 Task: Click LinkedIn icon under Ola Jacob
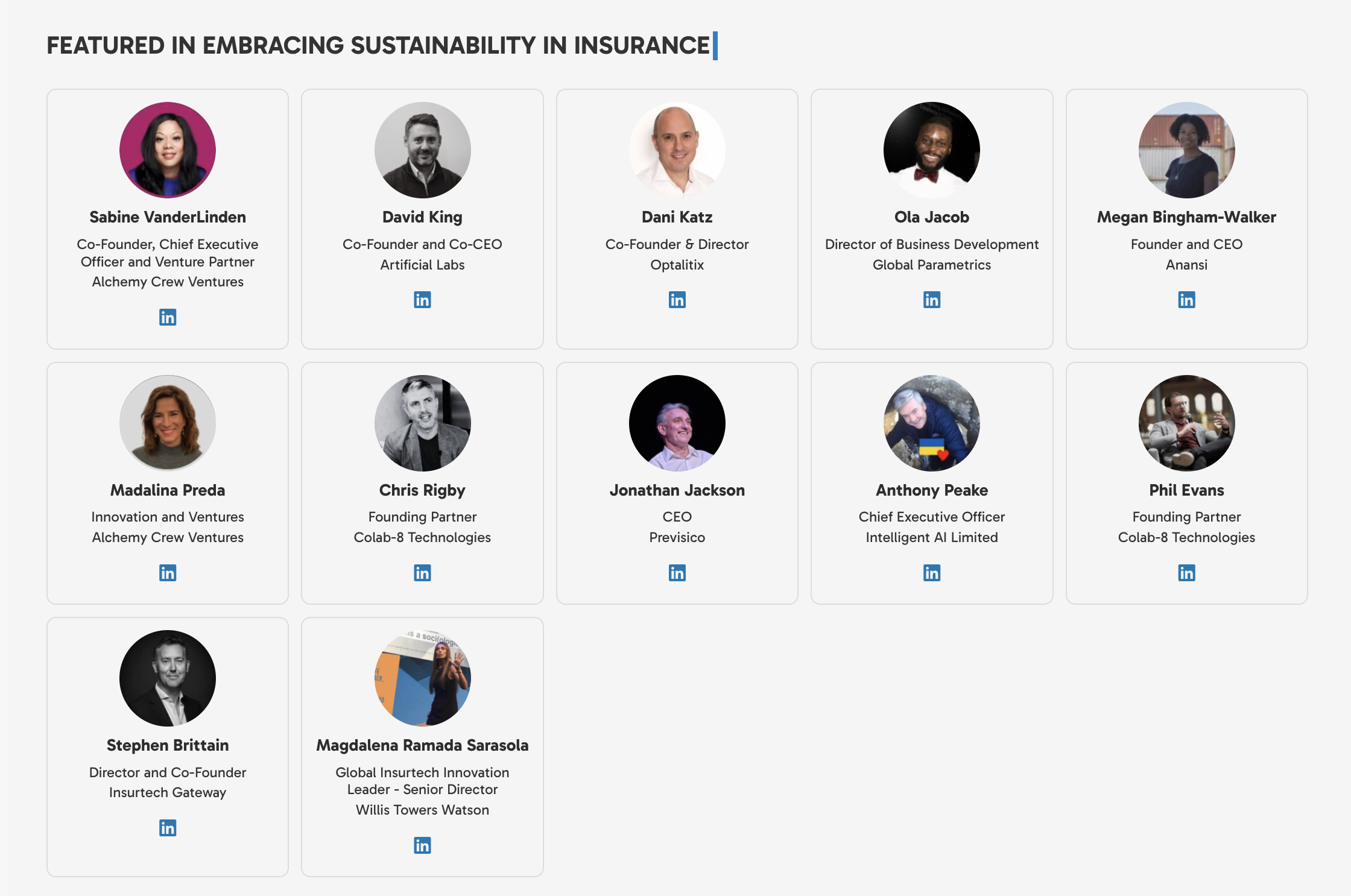pyautogui.click(x=932, y=300)
